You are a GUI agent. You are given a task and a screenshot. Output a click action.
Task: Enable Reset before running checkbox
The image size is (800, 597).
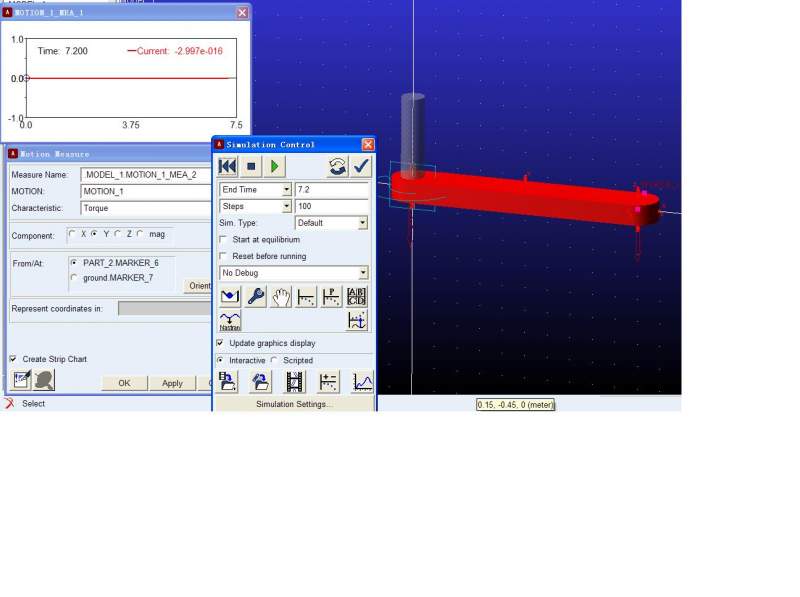pos(223,256)
